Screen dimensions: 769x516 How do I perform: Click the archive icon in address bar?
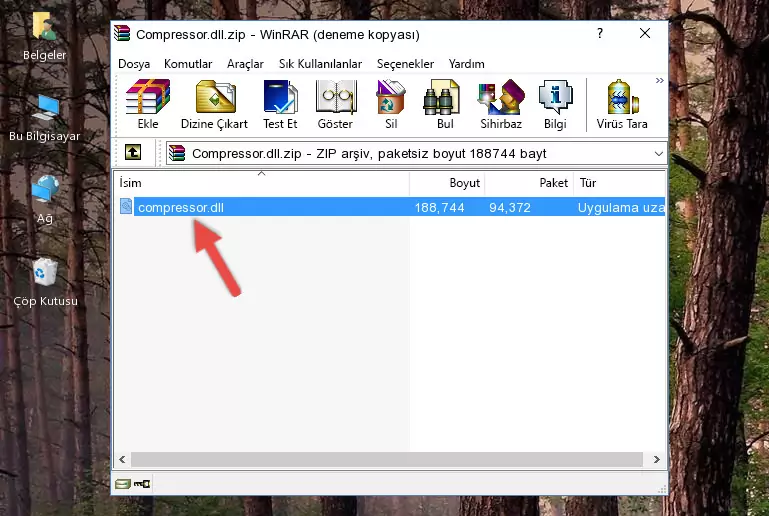point(177,154)
